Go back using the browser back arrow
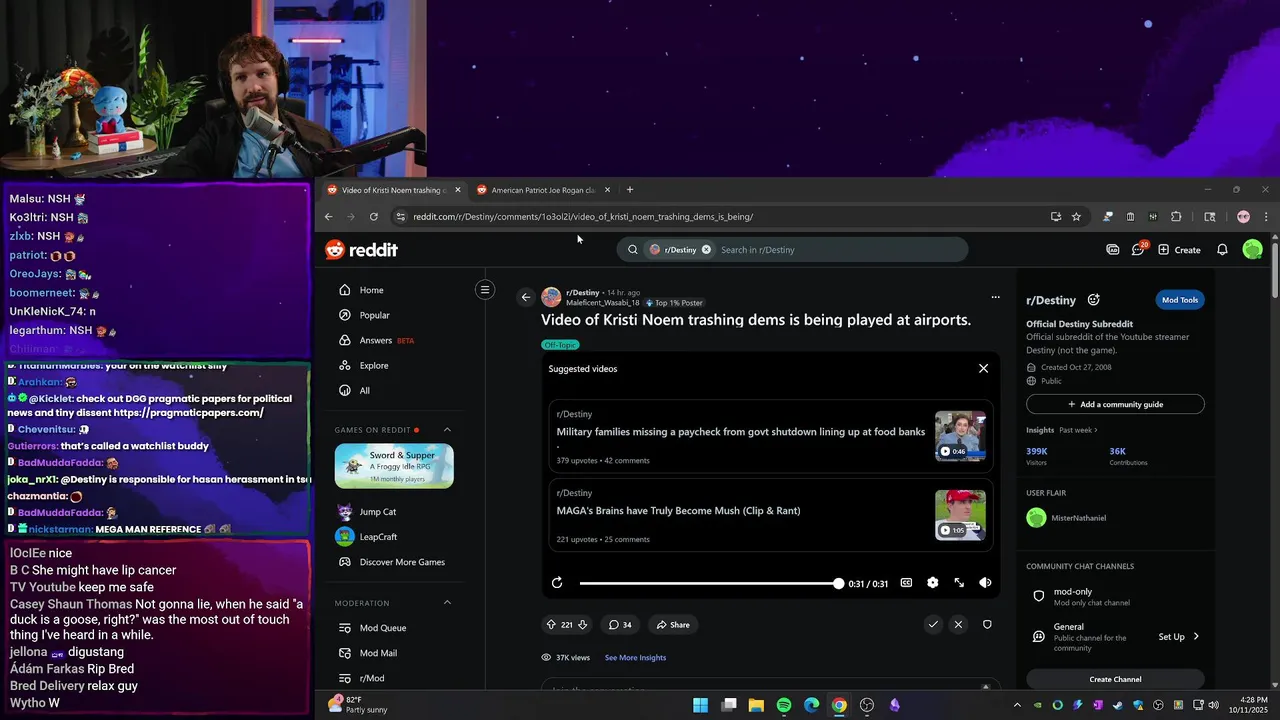Screen dimensions: 1280x720 [328, 217]
